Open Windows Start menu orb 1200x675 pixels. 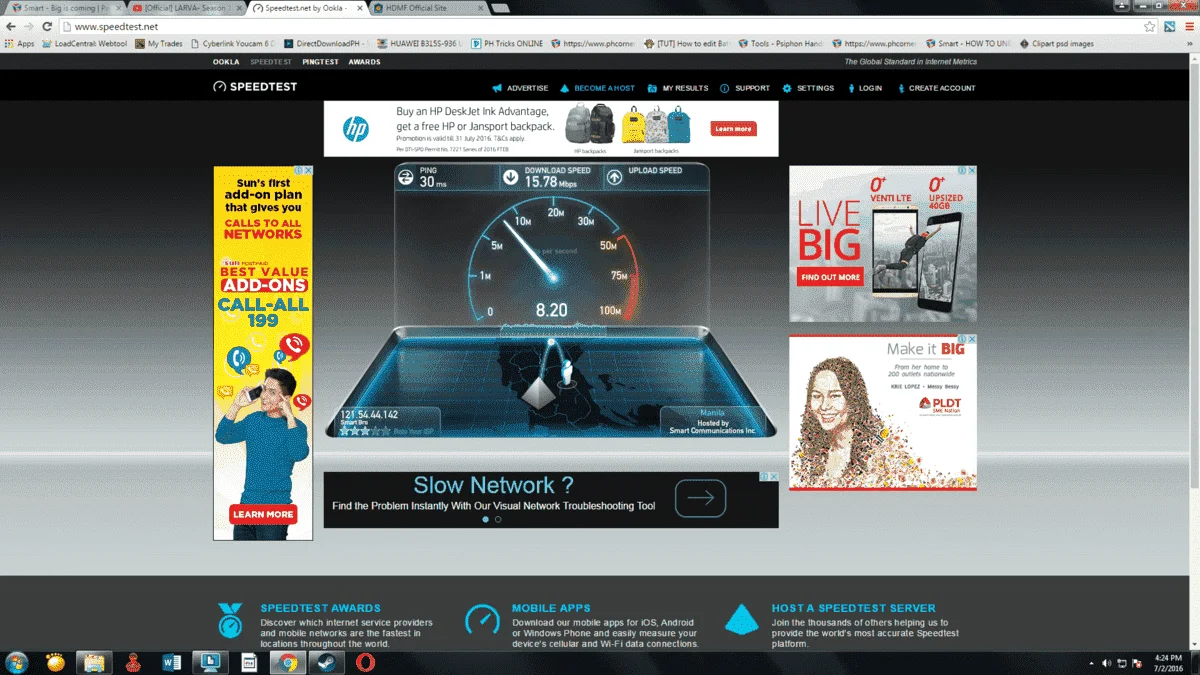[17, 662]
